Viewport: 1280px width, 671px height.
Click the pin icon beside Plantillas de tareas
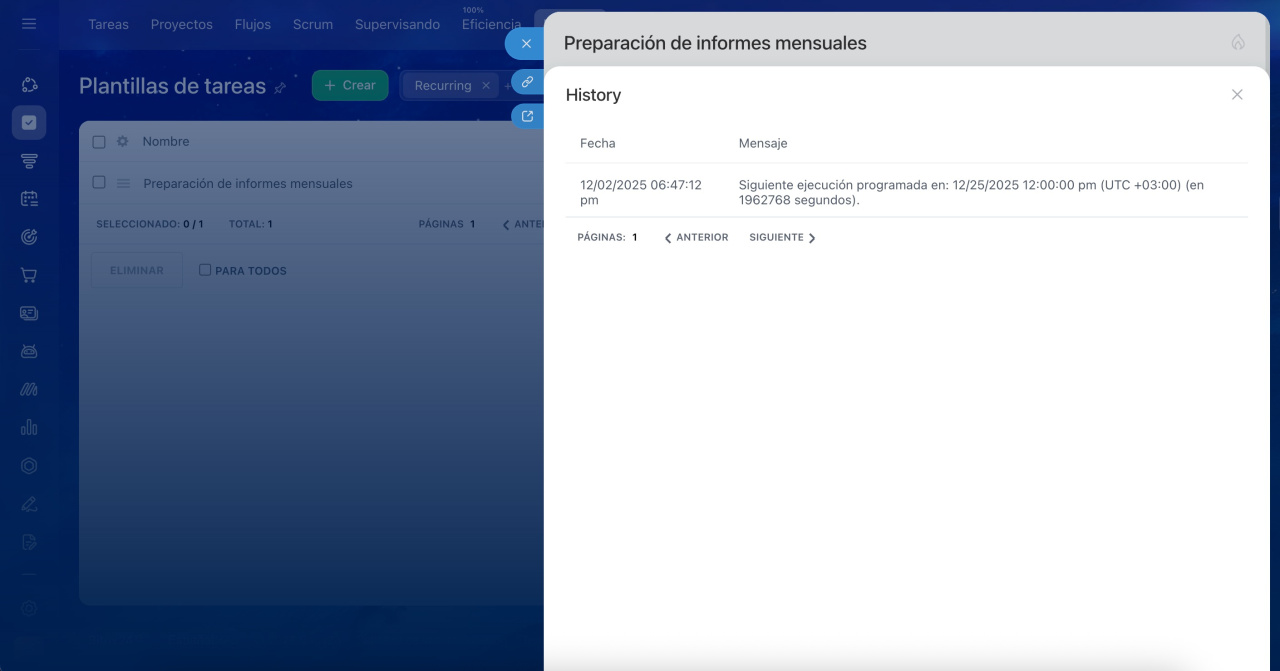point(280,88)
